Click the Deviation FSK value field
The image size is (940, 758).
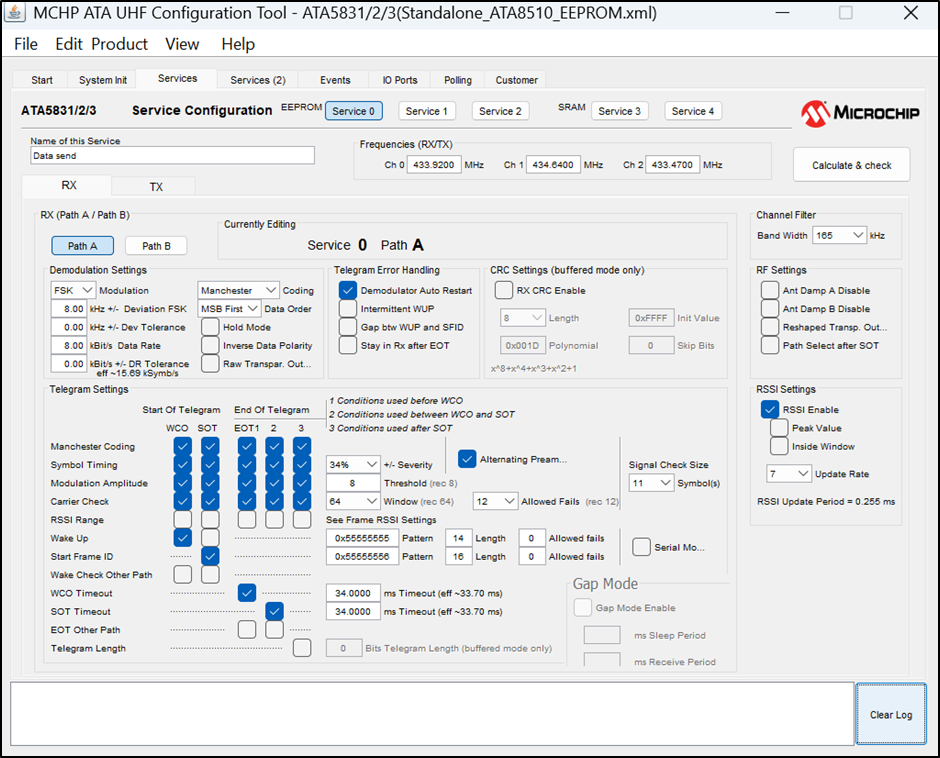coord(68,308)
